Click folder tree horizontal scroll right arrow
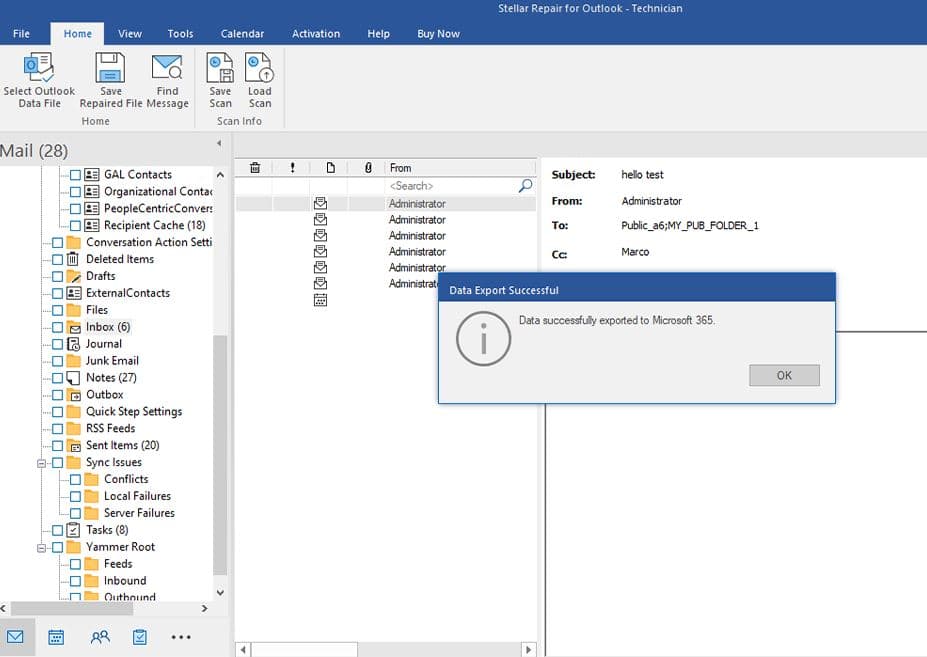Image resolution: width=927 pixels, height=657 pixels. [205, 608]
